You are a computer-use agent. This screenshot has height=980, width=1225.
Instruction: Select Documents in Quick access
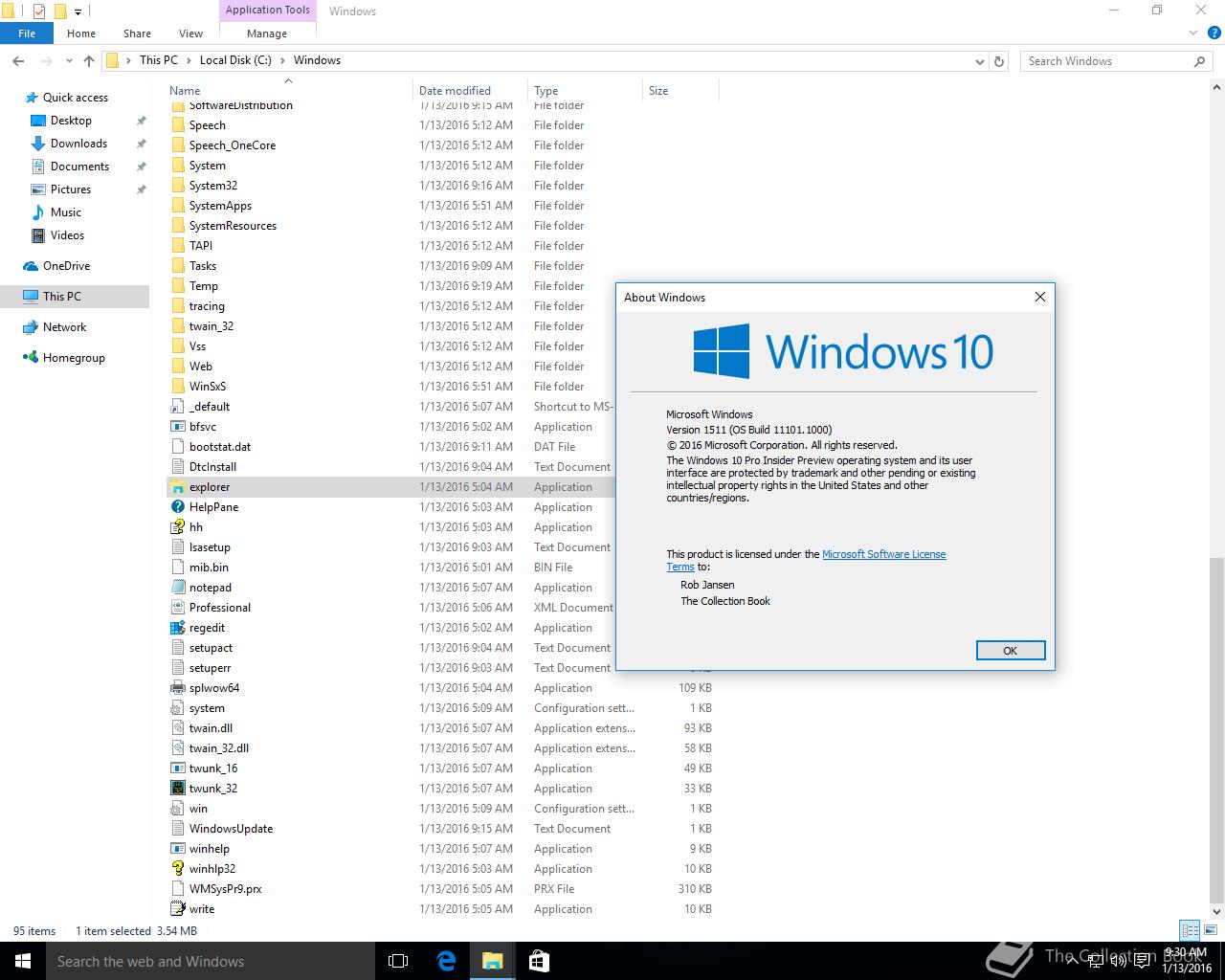pyautogui.click(x=79, y=167)
